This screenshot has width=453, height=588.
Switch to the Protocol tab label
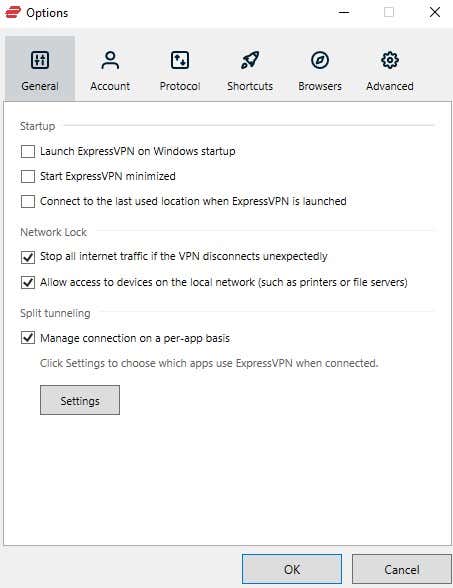(x=180, y=86)
